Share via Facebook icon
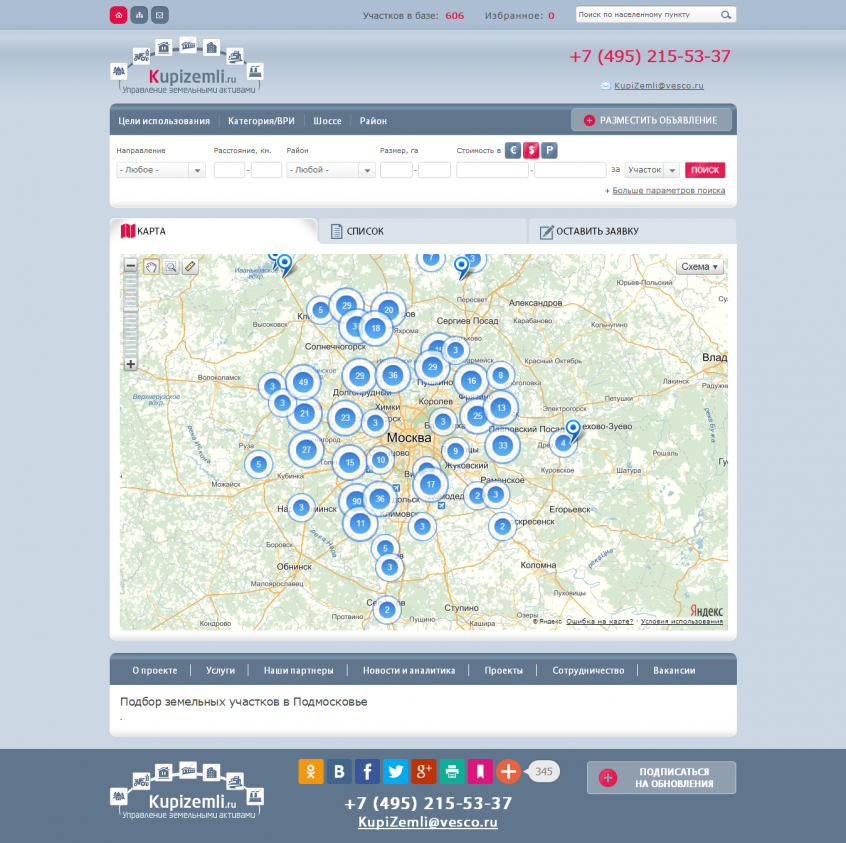Image resolution: width=846 pixels, height=843 pixels. pyautogui.click(x=367, y=771)
